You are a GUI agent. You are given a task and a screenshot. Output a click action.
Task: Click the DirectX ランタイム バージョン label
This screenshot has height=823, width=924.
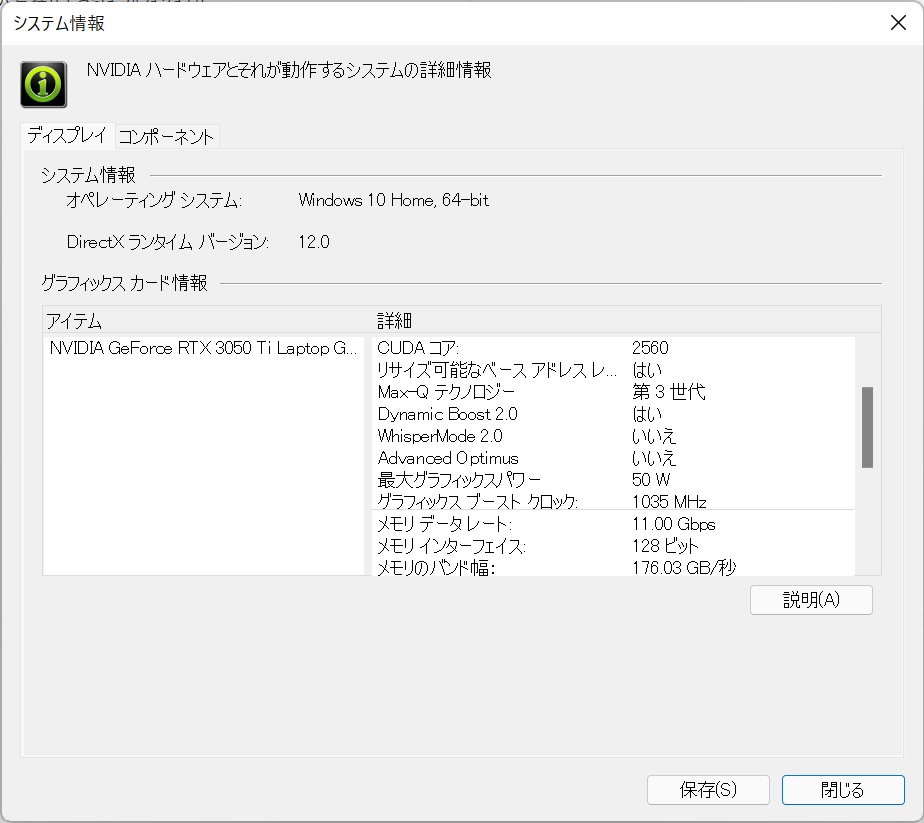[168, 242]
